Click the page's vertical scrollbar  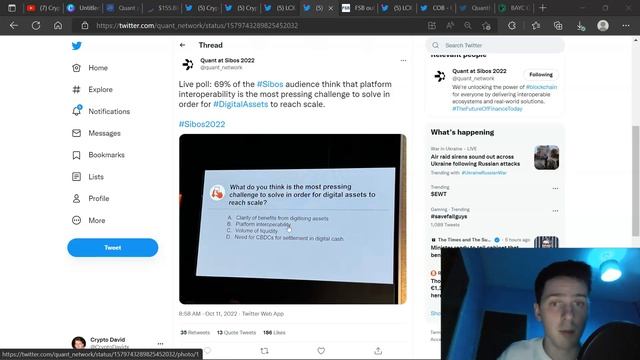click(636, 181)
